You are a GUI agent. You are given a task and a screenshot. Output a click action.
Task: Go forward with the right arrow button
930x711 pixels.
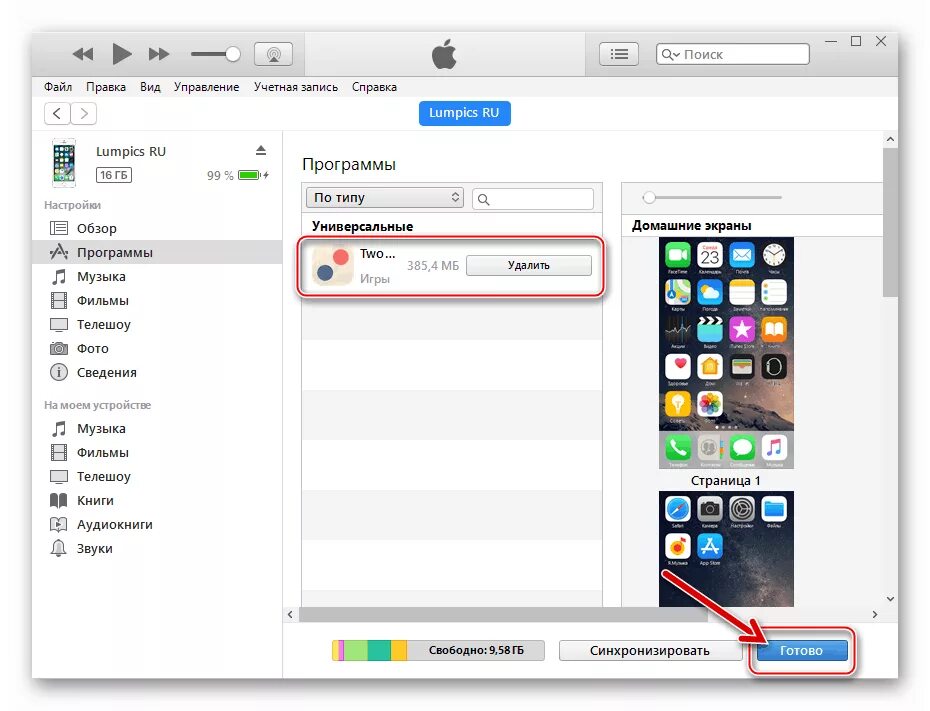(84, 113)
